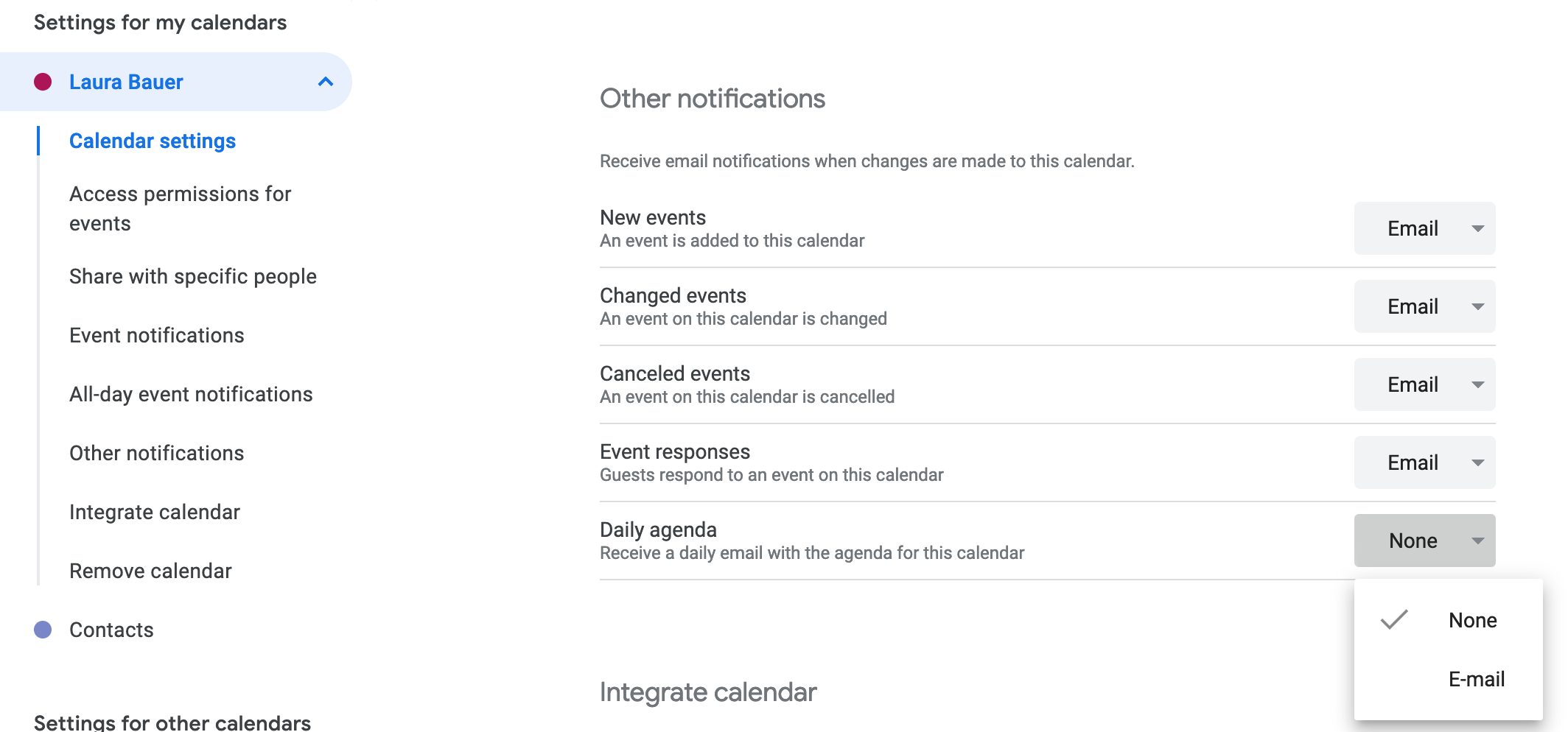Go to Calendar settings section
Viewport: 1568px width, 732px height.
(x=153, y=141)
